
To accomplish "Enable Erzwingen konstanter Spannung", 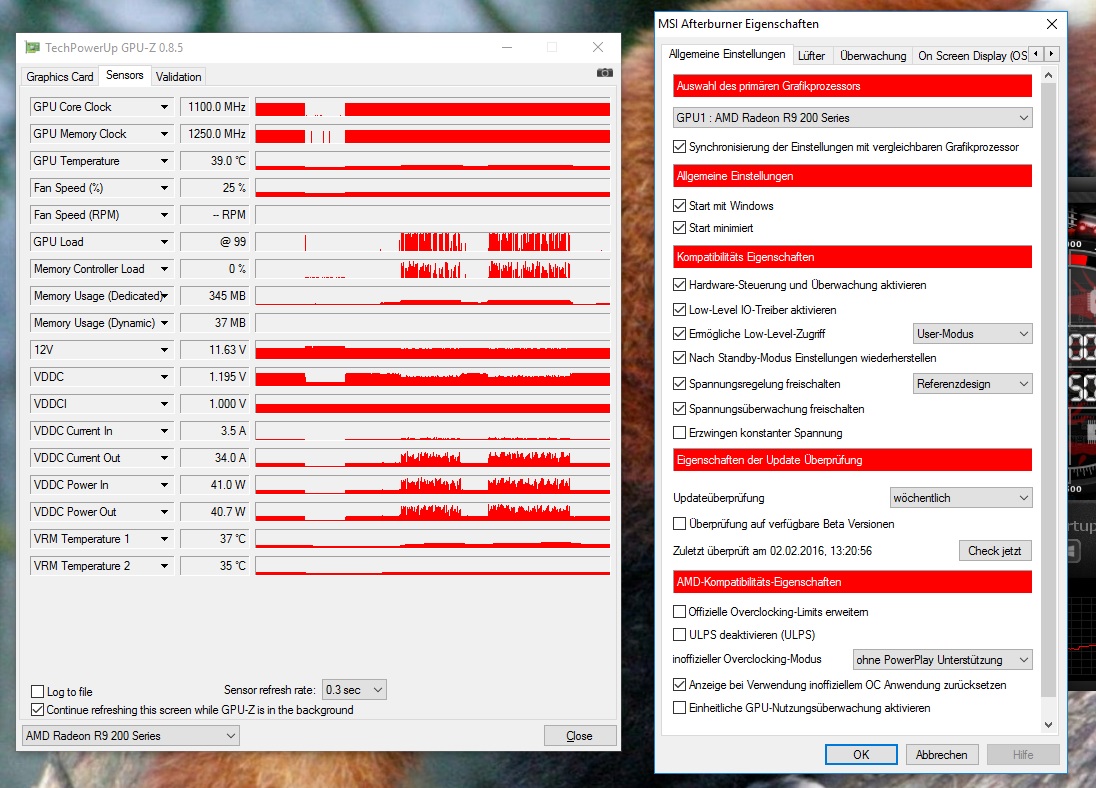I will [679, 433].
